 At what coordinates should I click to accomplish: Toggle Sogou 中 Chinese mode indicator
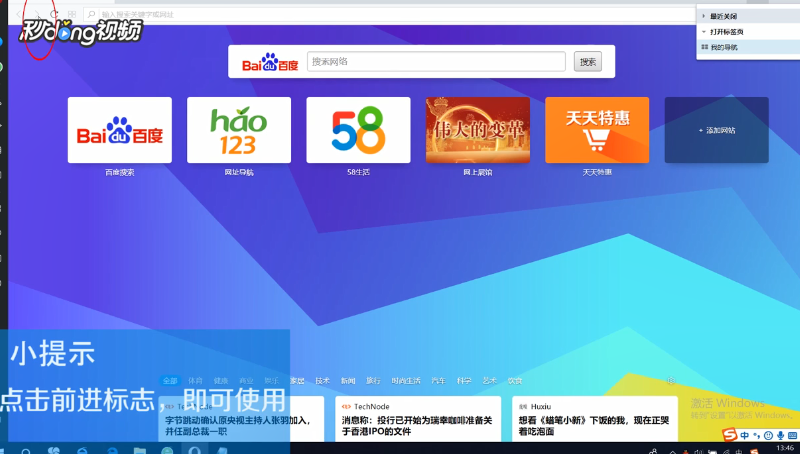[x=745, y=435]
